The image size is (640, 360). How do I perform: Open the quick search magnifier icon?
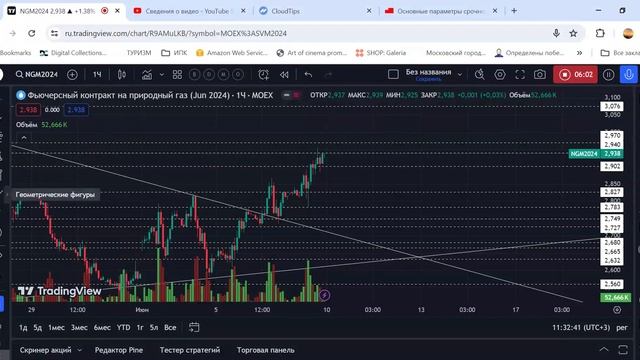point(480,75)
